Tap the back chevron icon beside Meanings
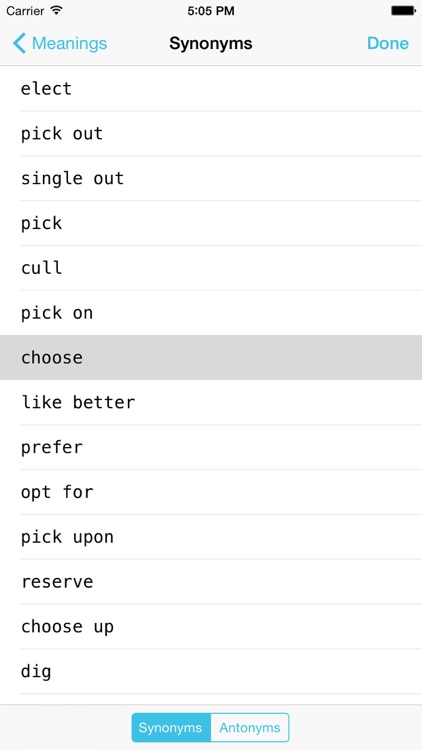Image resolution: width=422 pixels, height=750 pixels. pos(19,43)
